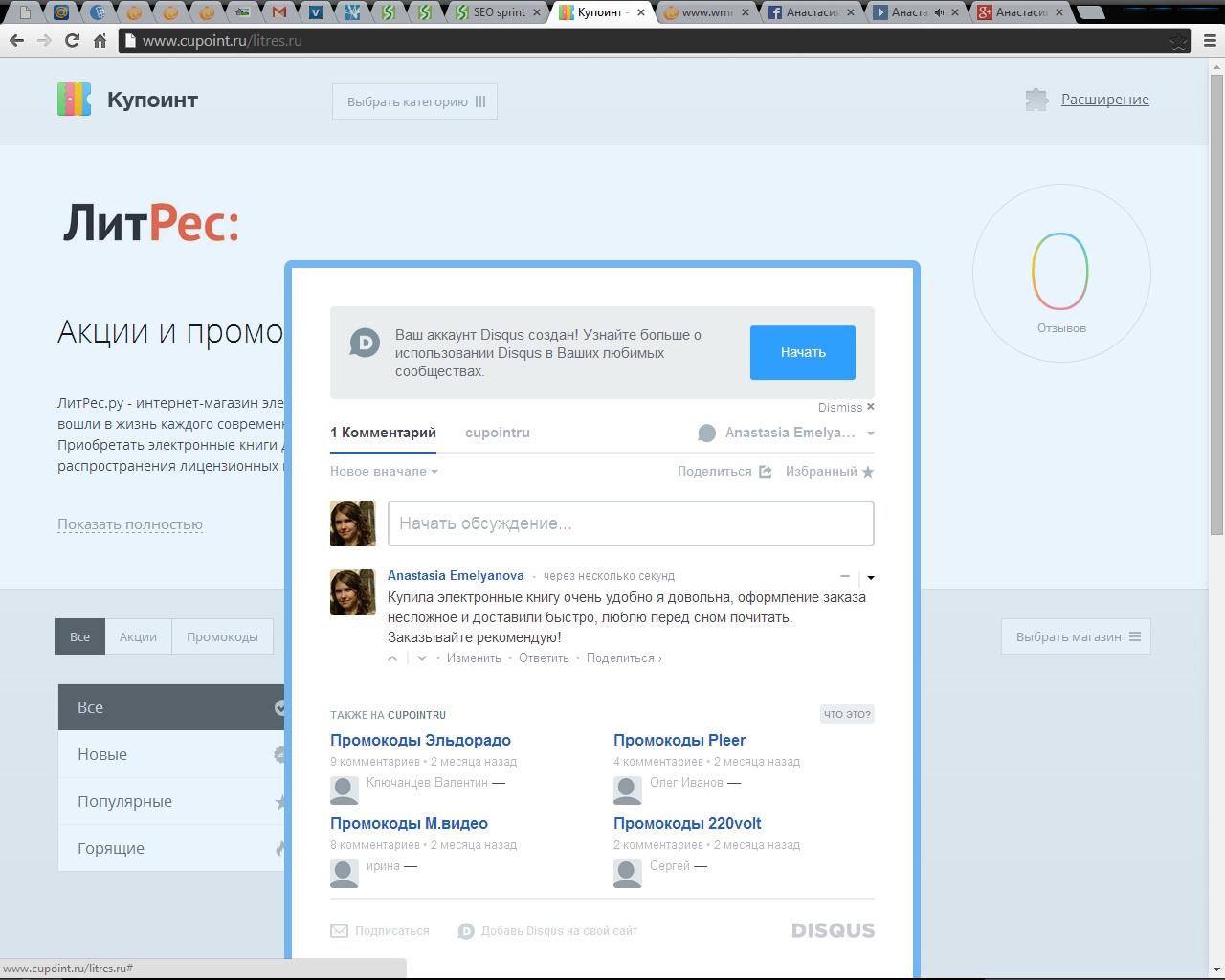Viewport: 1225px width, 980px height.
Task: Click the avatar of Олег Иванов
Action: pos(628,791)
